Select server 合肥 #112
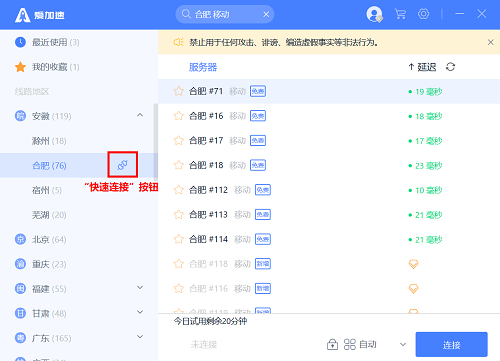The height and width of the screenshot is (361, 500). pyautogui.click(x=329, y=190)
